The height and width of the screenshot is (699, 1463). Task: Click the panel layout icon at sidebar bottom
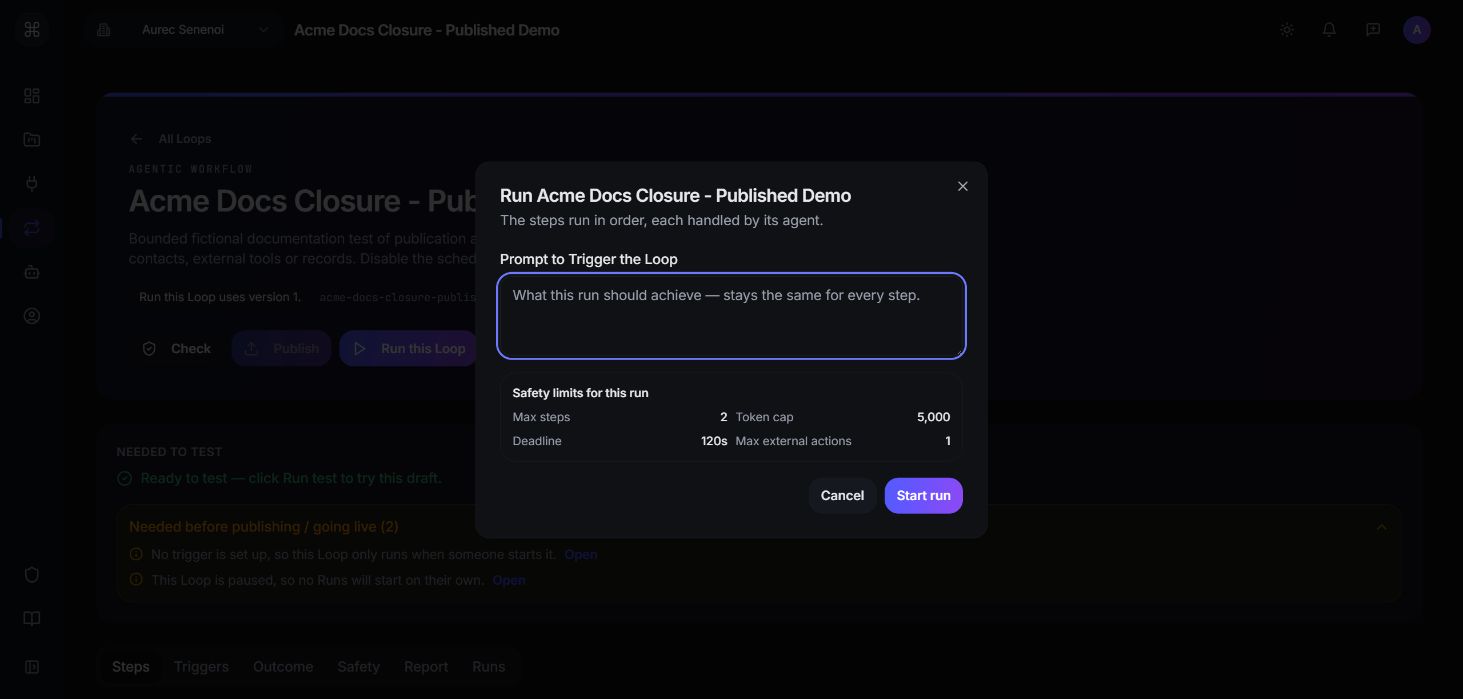tap(32, 667)
